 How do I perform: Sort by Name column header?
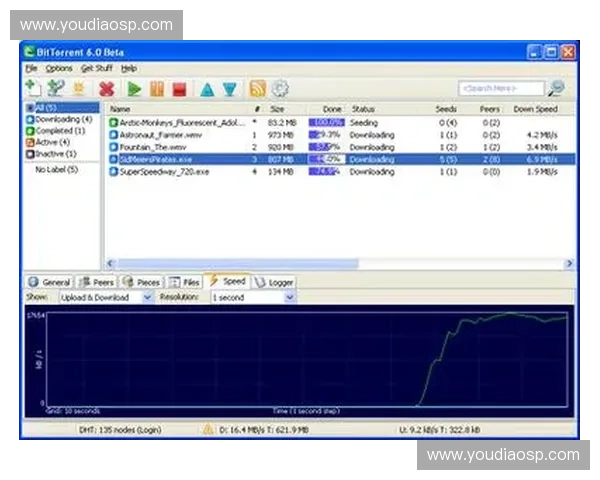(x=120, y=109)
